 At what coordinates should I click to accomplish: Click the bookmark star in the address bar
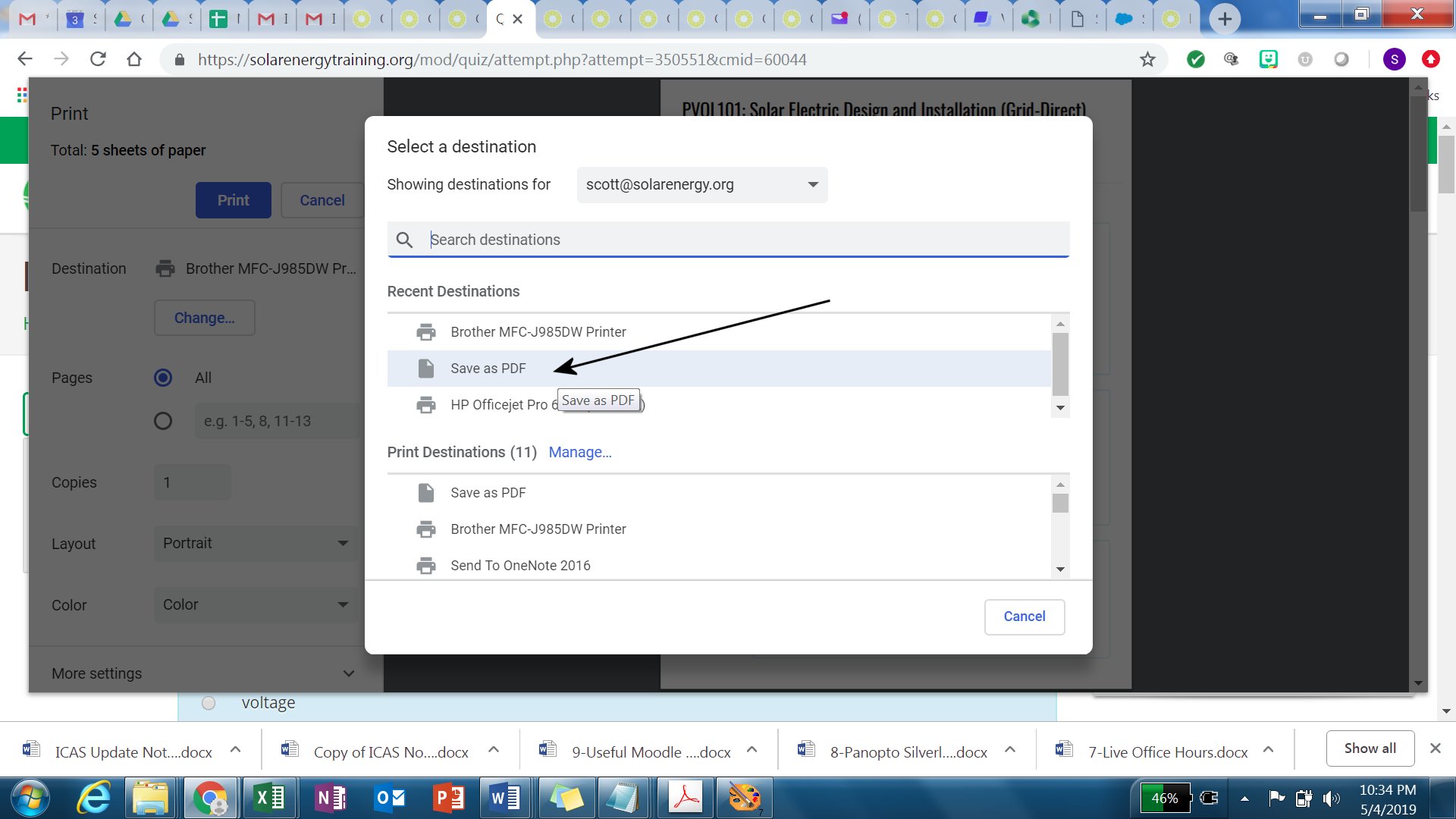pos(1147,59)
